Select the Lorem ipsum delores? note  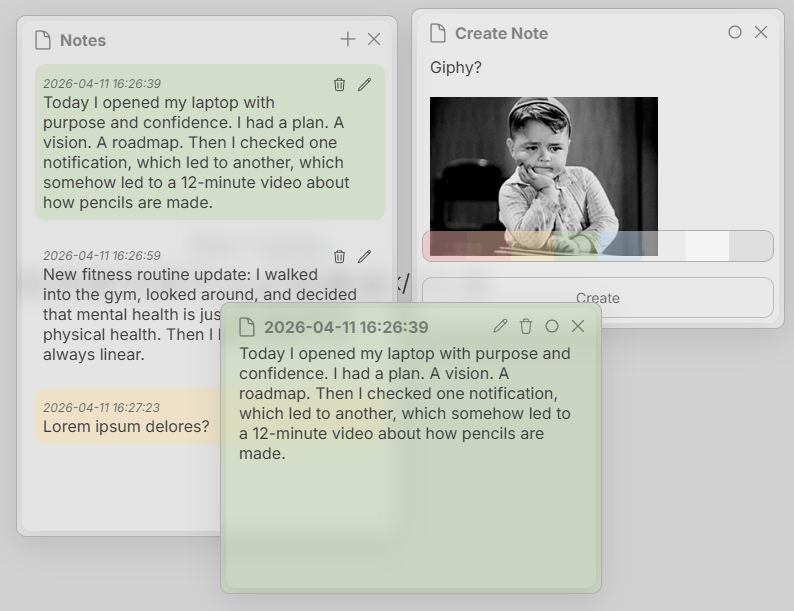coord(127,416)
